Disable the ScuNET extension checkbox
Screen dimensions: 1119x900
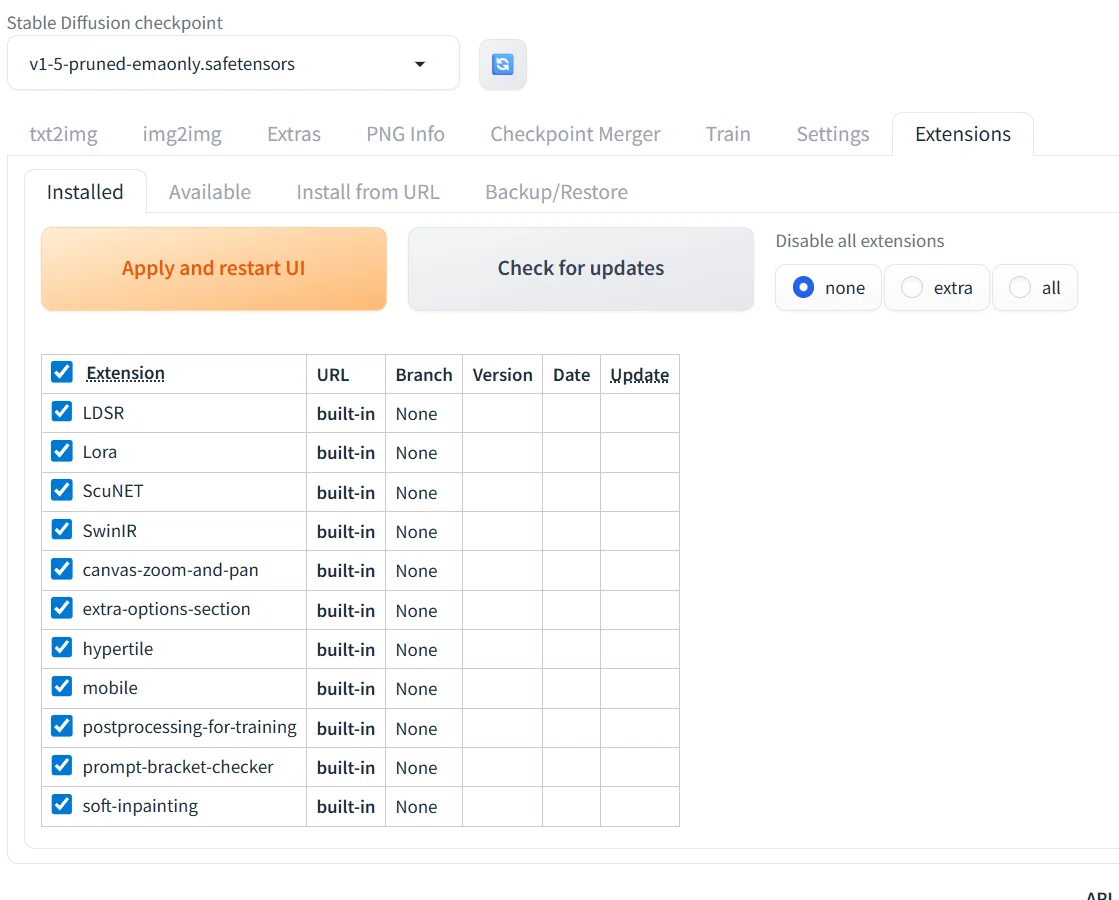tap(62, 490)
